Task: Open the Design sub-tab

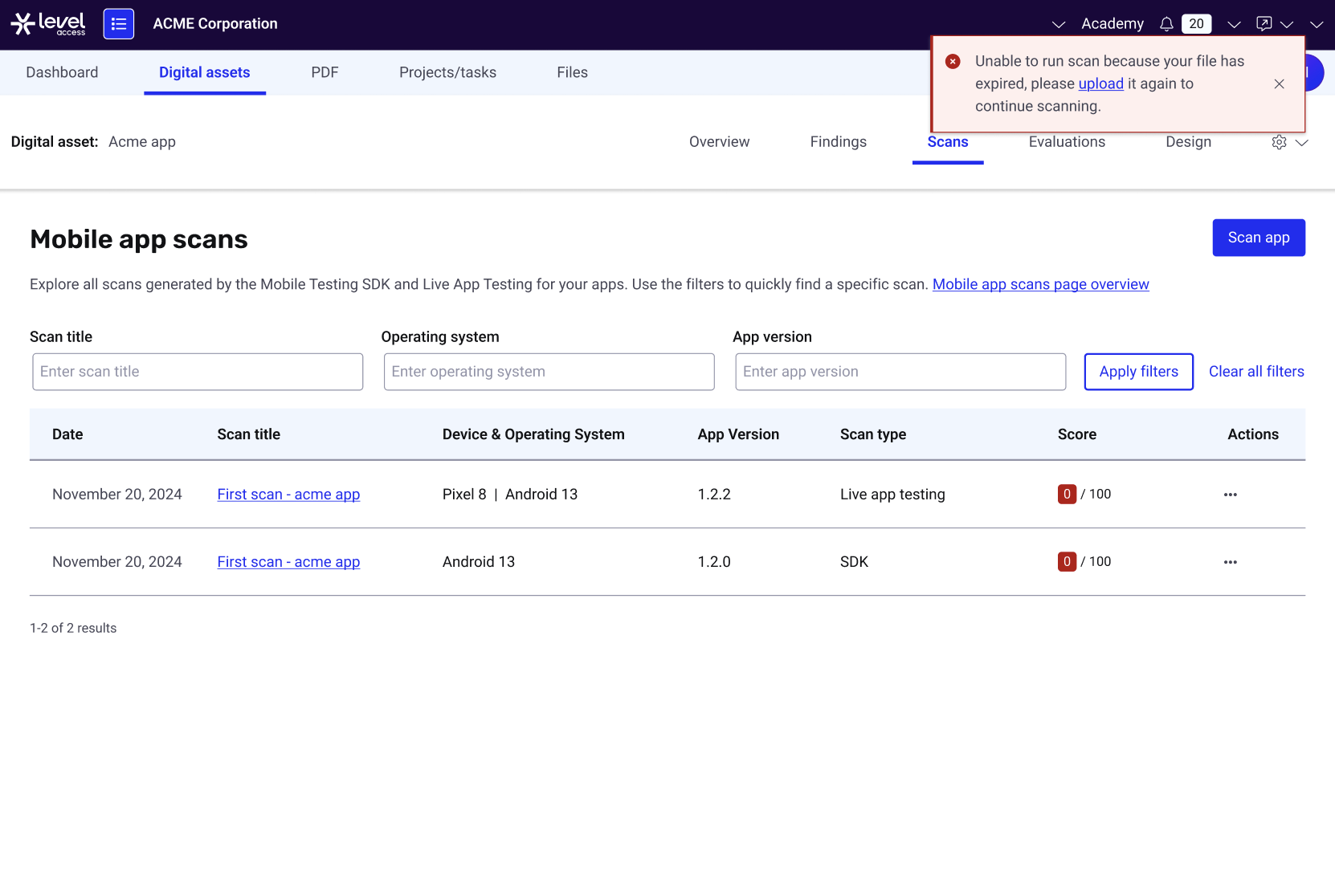Action: [x=1188, y=142]
